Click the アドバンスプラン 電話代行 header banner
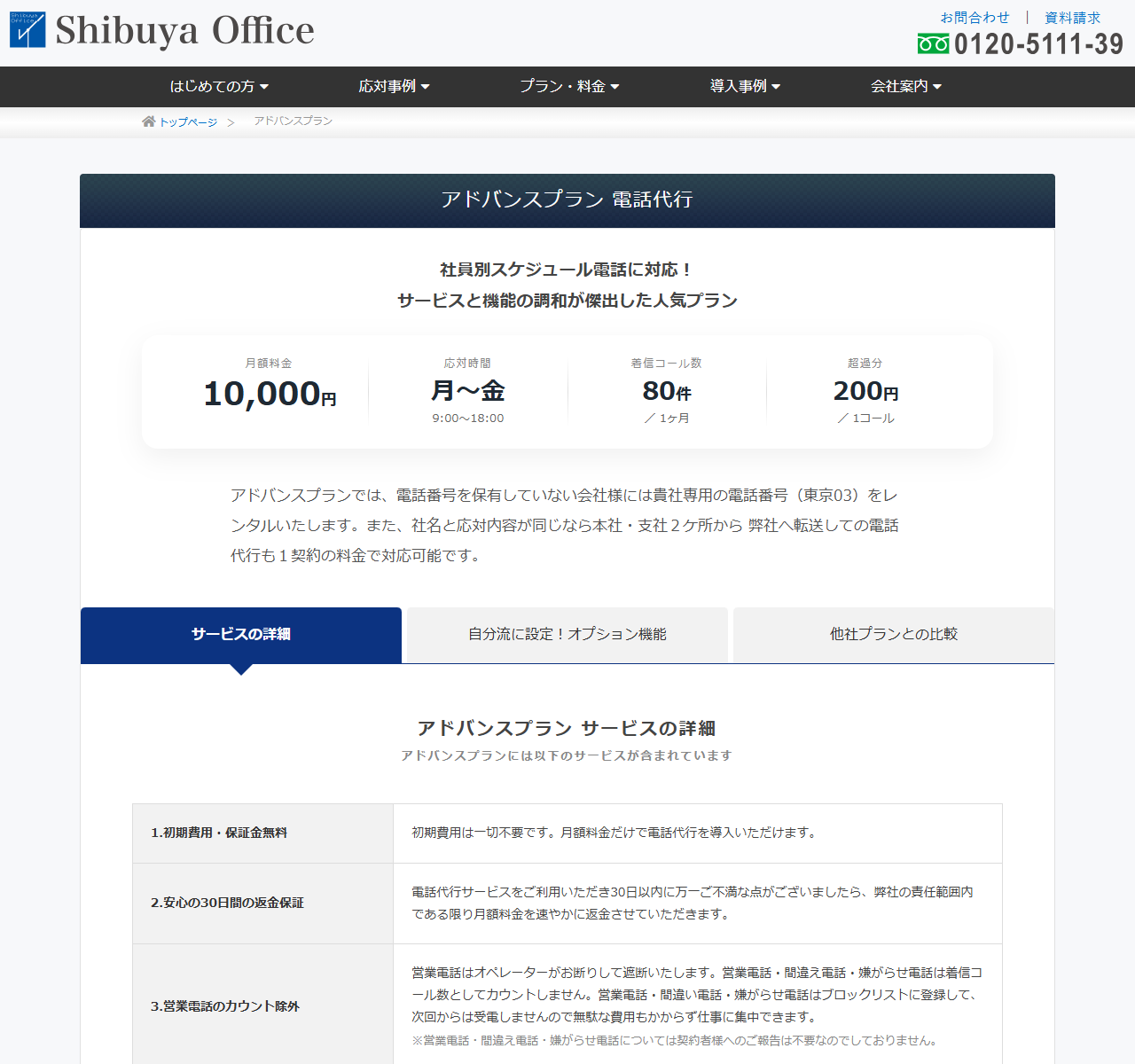 [x=567, y=200]
